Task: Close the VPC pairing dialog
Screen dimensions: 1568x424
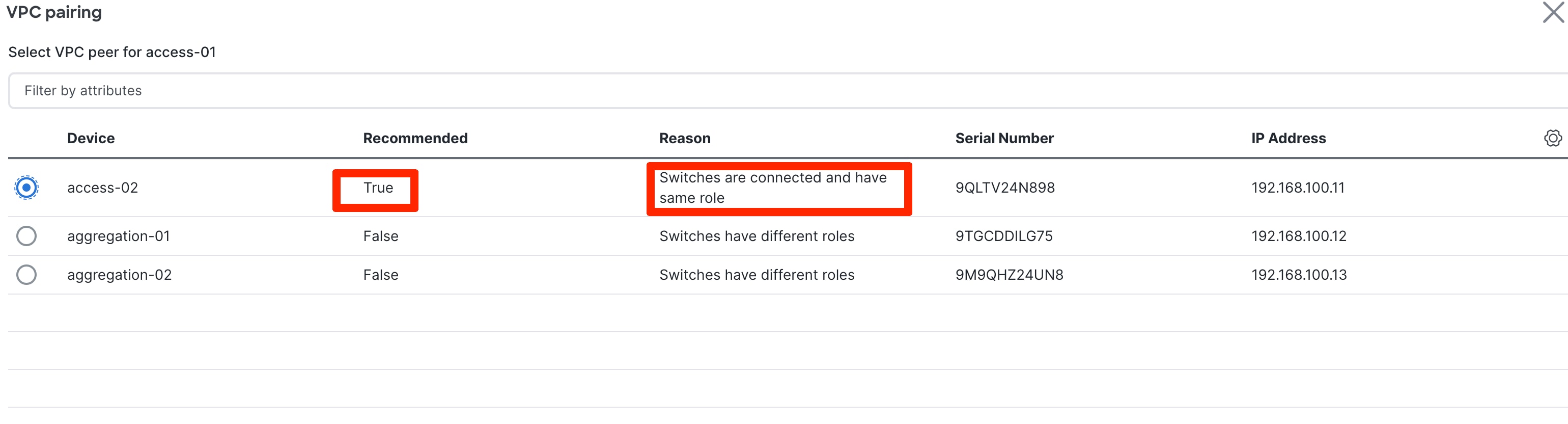Action: pyautogui.click(x=1553, y=12)
